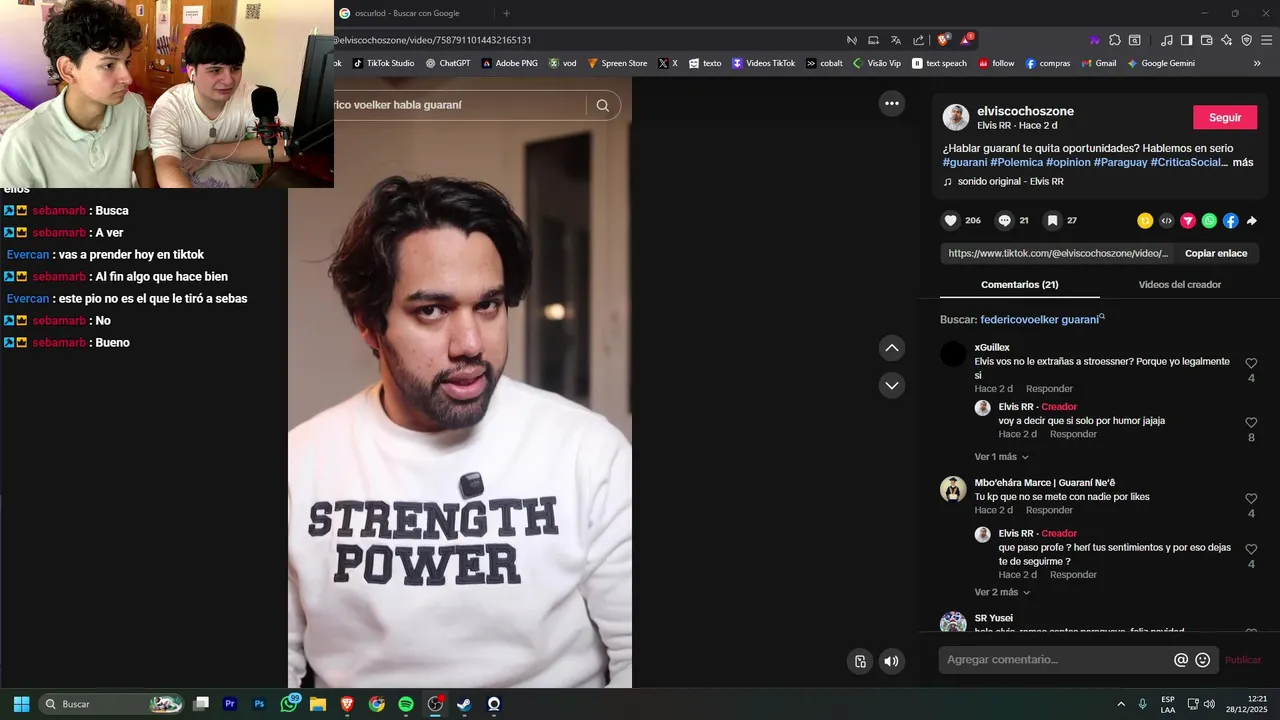
Task: Open Adobe PNG bookmark
Action: [x=509, y=63]
